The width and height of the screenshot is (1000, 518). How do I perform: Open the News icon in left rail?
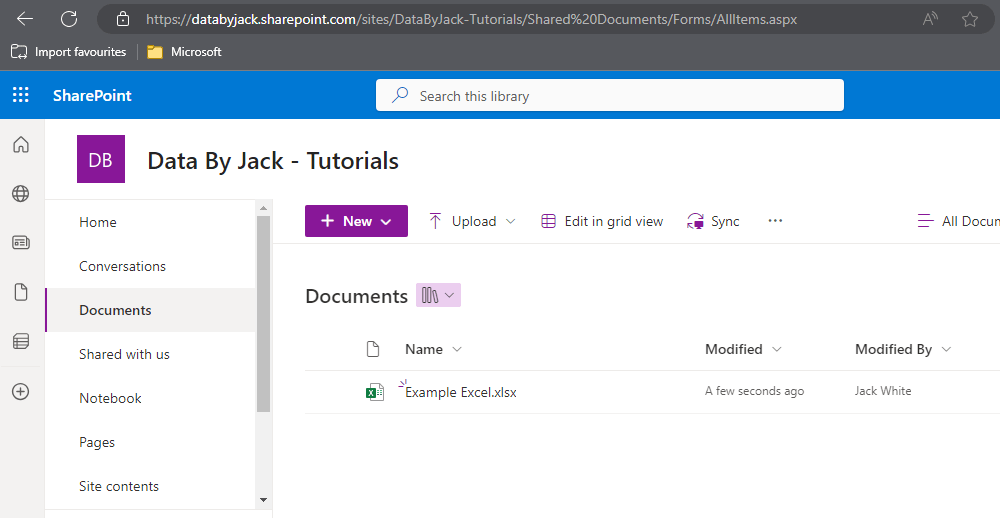tap(20, 243)
